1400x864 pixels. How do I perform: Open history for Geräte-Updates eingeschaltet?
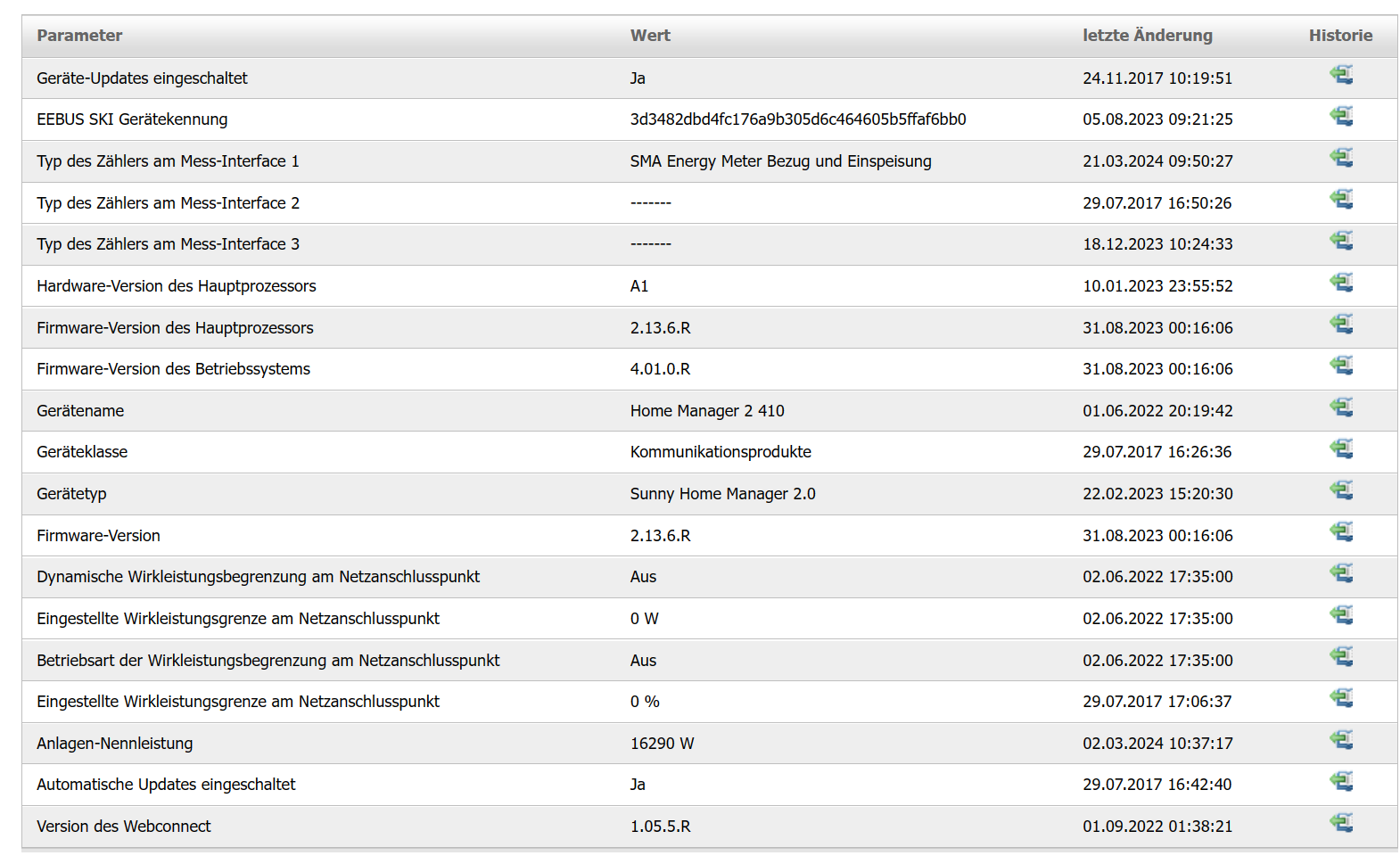click(1341, 75)
